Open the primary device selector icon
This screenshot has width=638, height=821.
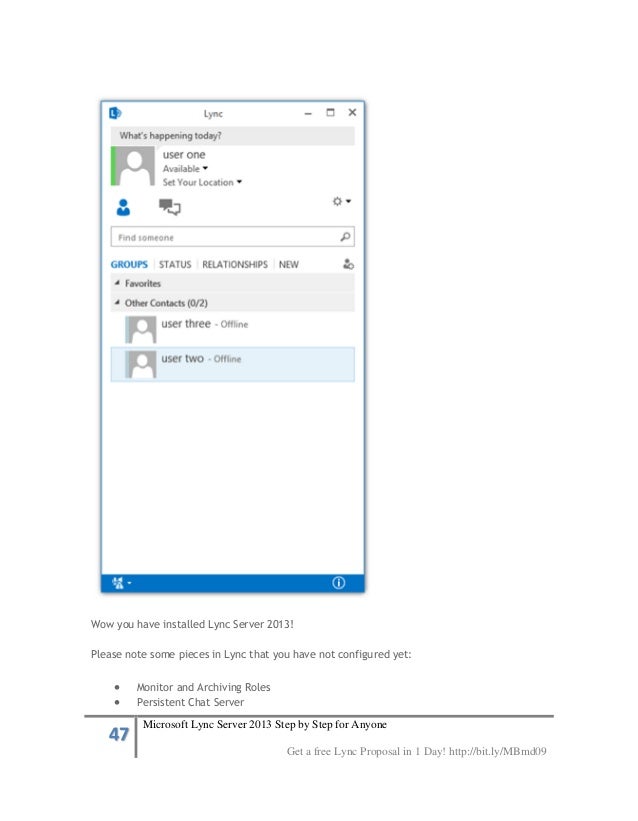121,583
